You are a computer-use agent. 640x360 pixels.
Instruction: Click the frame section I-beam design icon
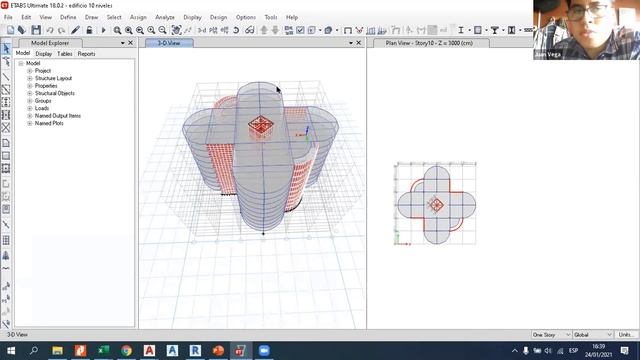(461, 30)
